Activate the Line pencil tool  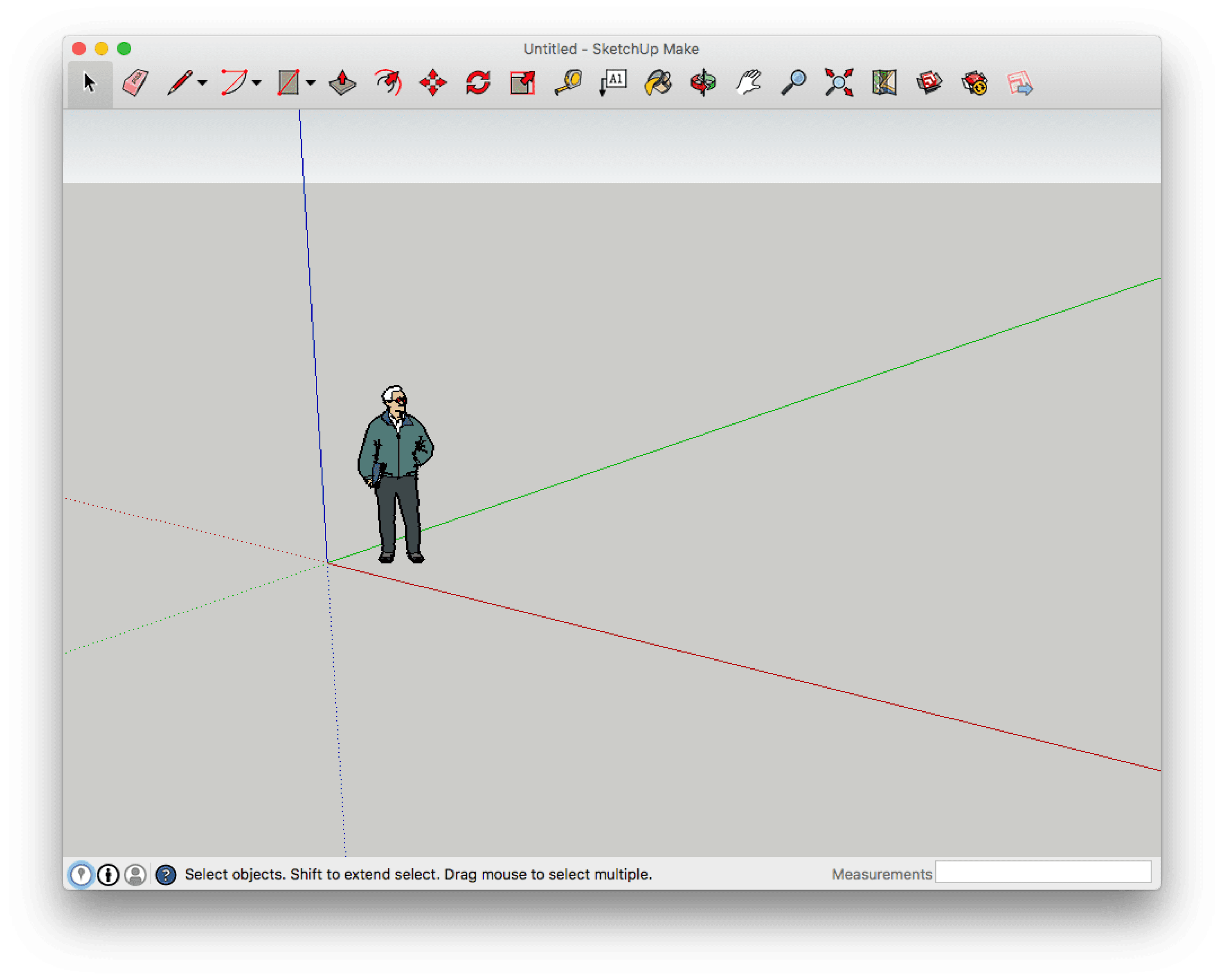click(x=180, y=83)
